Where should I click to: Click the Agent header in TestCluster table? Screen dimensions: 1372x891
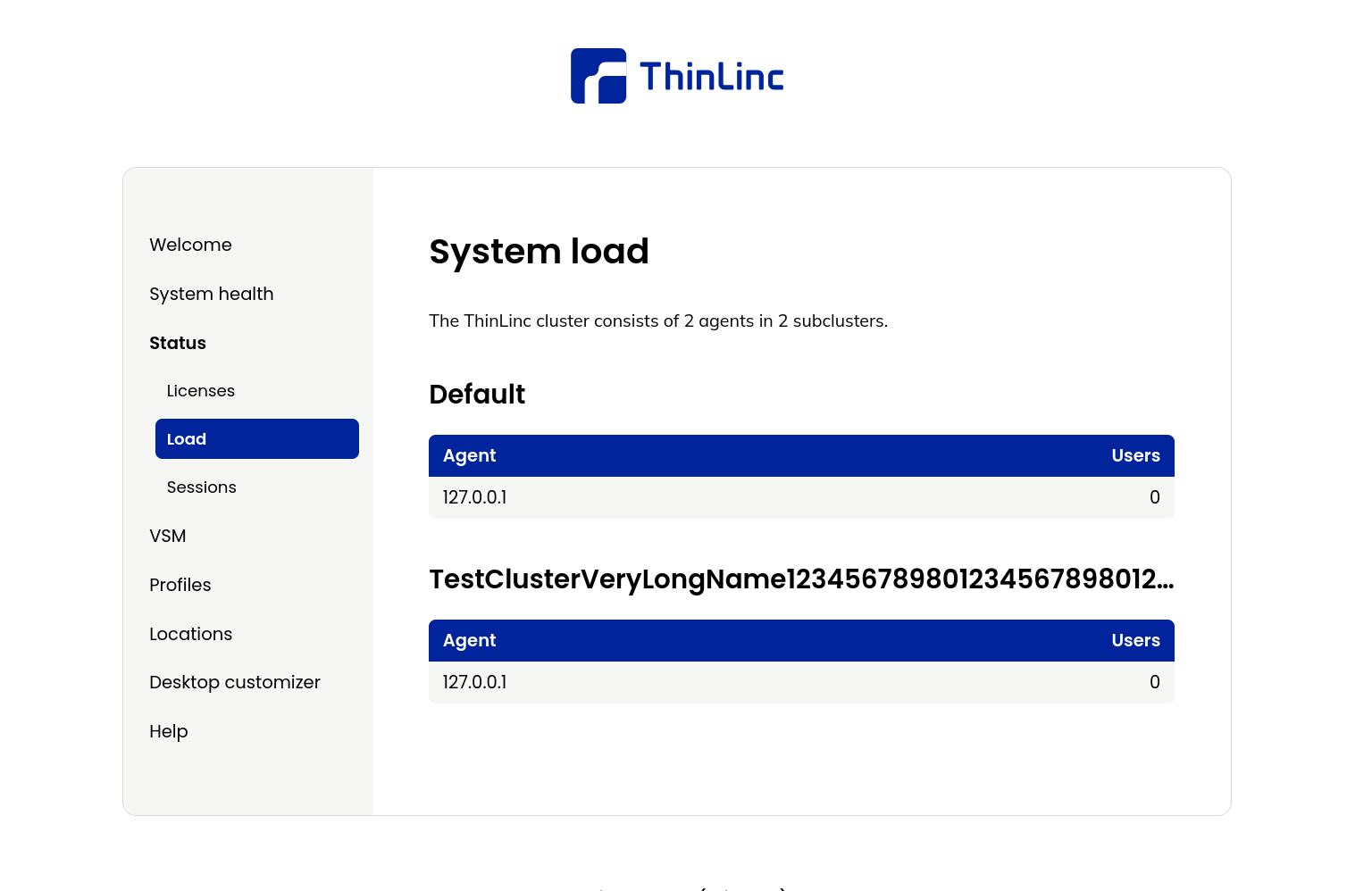pyautogui.click(x=469, y=640)
